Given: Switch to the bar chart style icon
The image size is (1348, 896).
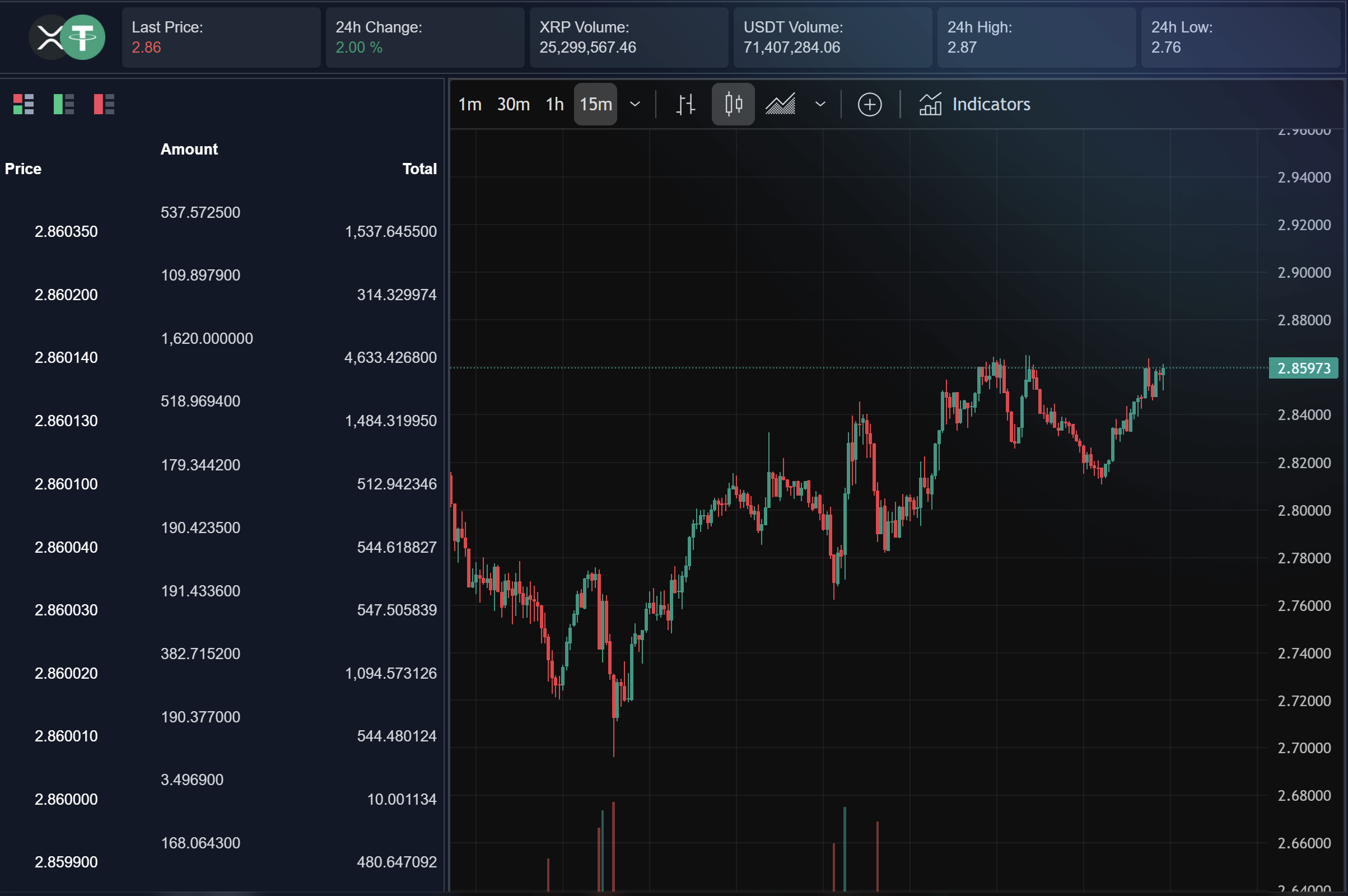Looking at the screenshot, I should (x=685, y=104).
